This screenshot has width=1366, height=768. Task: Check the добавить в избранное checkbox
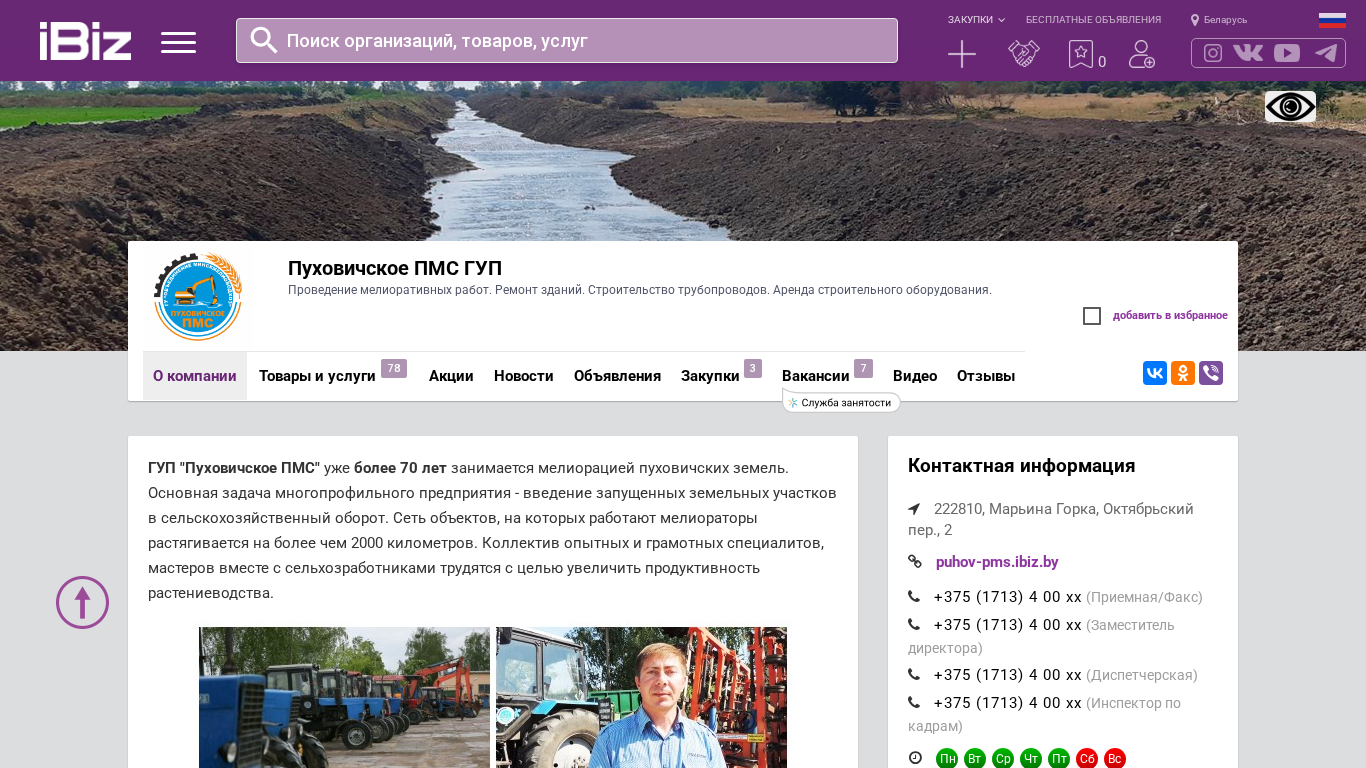1092,316
